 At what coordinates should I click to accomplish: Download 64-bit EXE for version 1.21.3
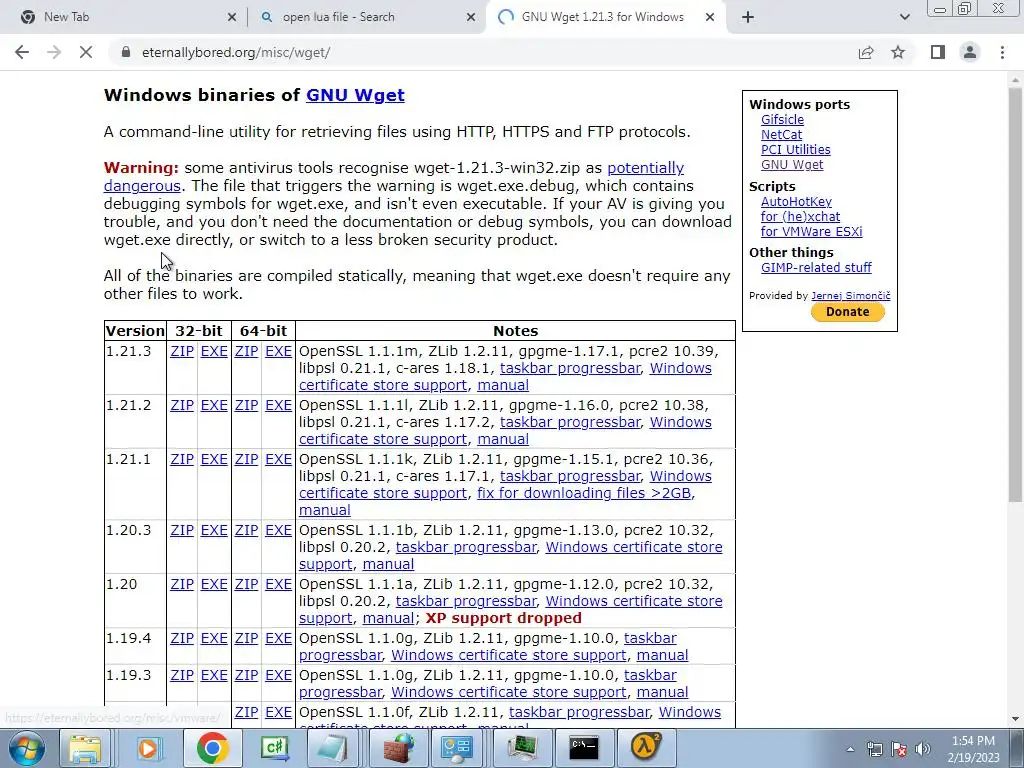[x=278, y=351]
